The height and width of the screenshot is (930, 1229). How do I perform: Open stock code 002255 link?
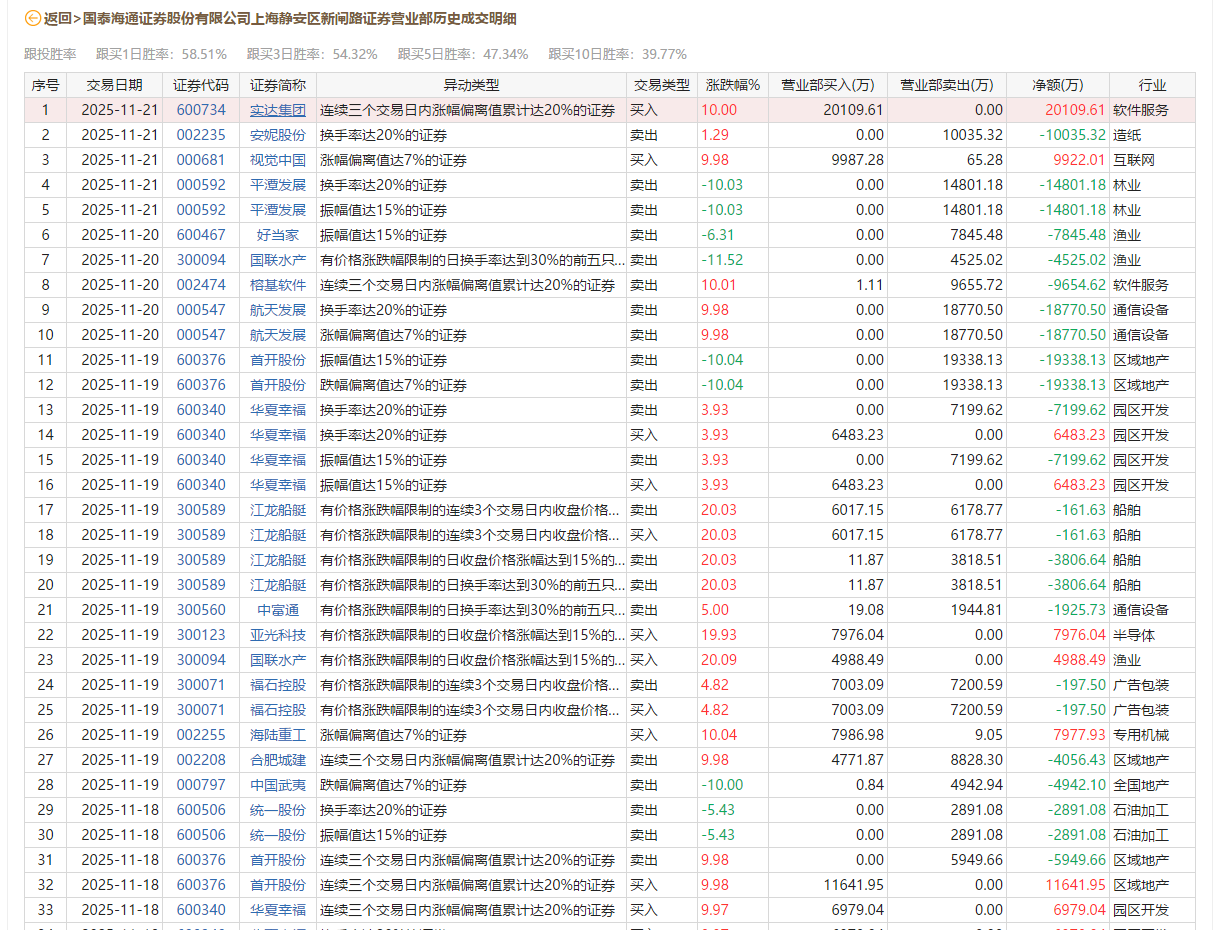tap(201, 735)
